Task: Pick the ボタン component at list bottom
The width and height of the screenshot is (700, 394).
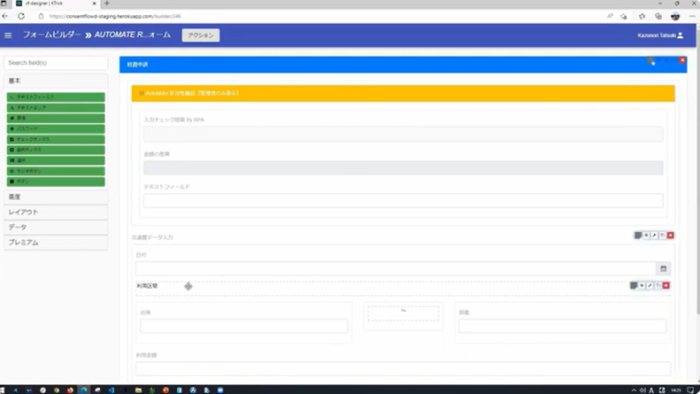Action: (x=56, y=182)
